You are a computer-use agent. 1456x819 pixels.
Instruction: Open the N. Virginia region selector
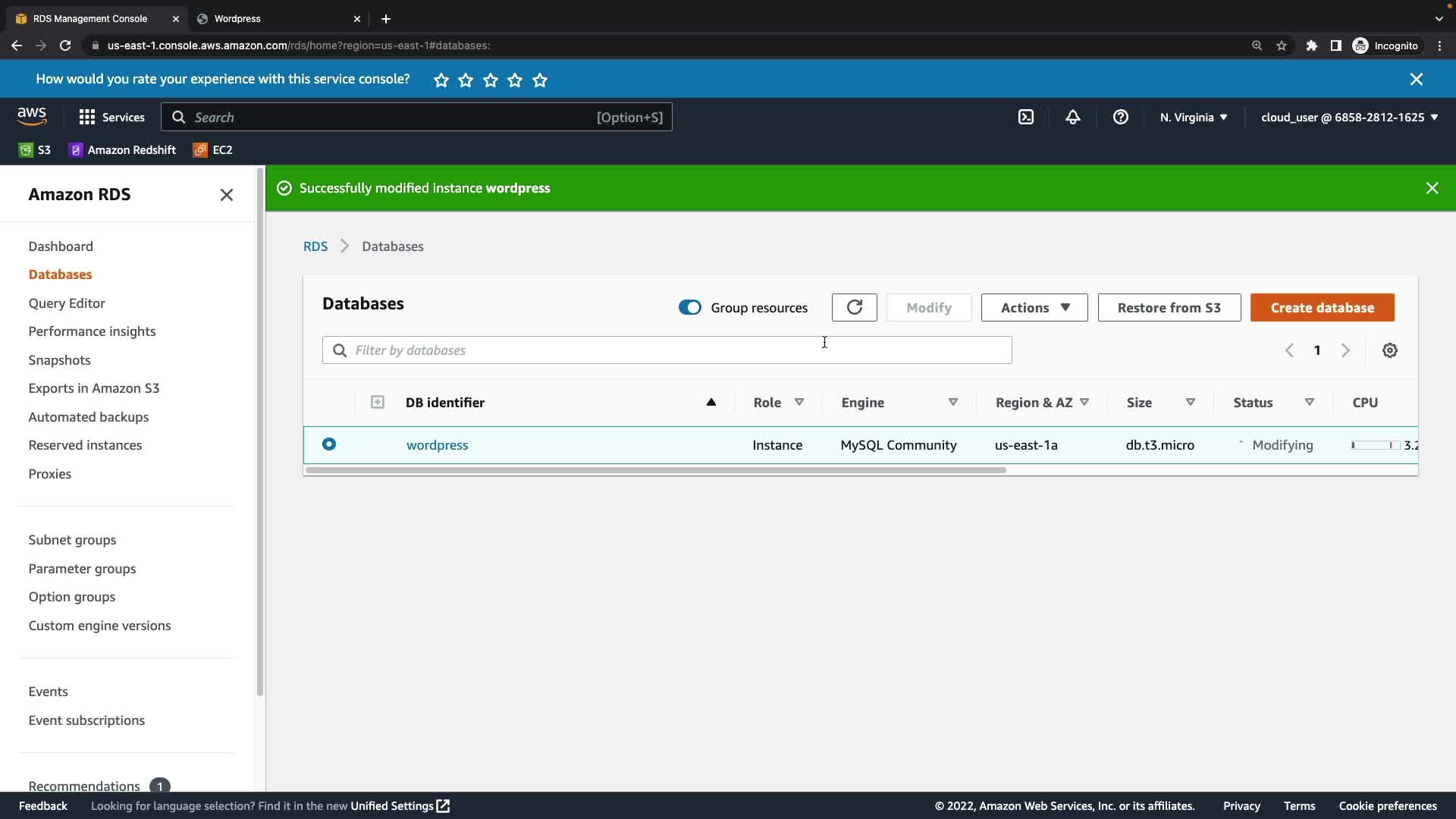pos(1193,118)
